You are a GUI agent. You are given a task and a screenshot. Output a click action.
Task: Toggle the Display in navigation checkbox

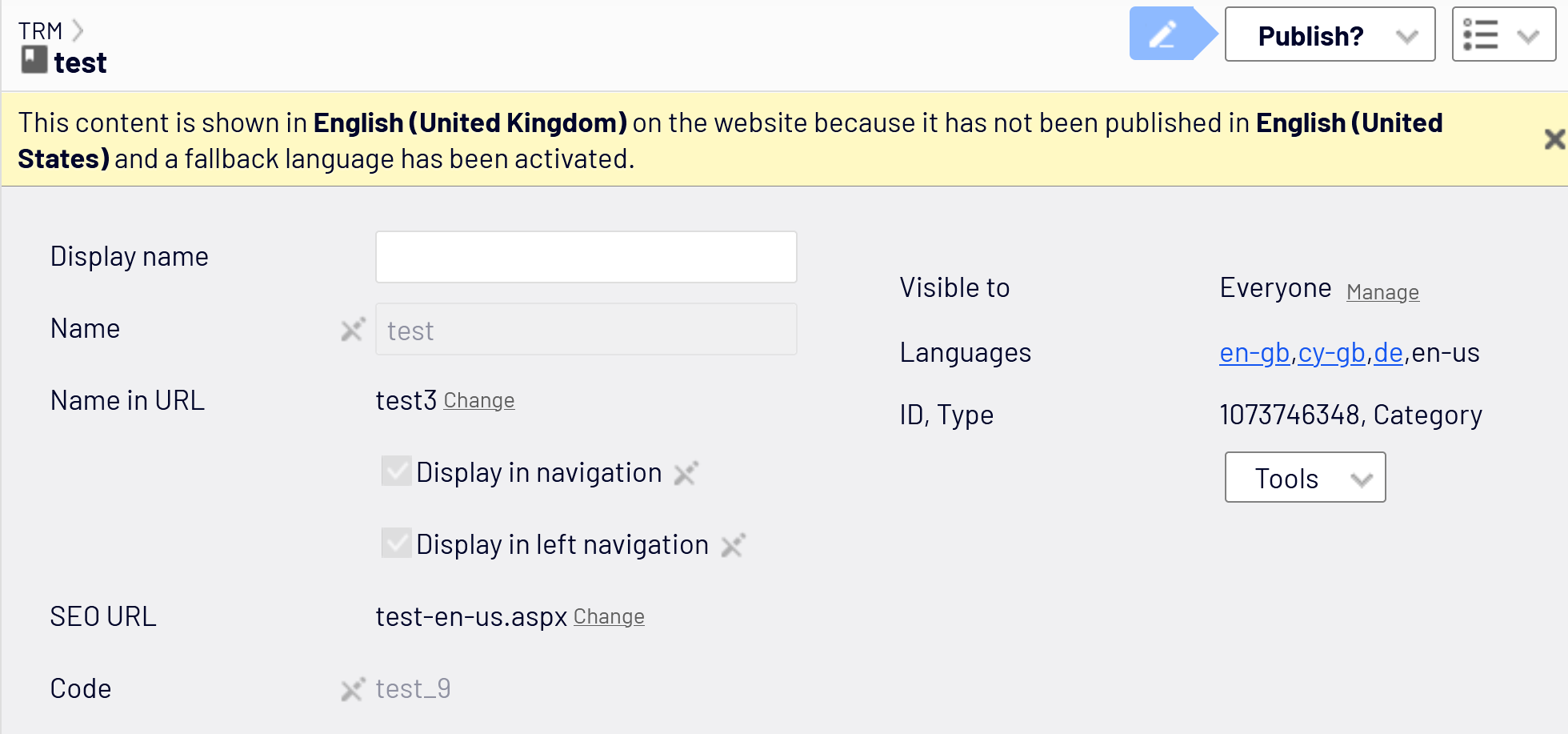pos(397,471)
